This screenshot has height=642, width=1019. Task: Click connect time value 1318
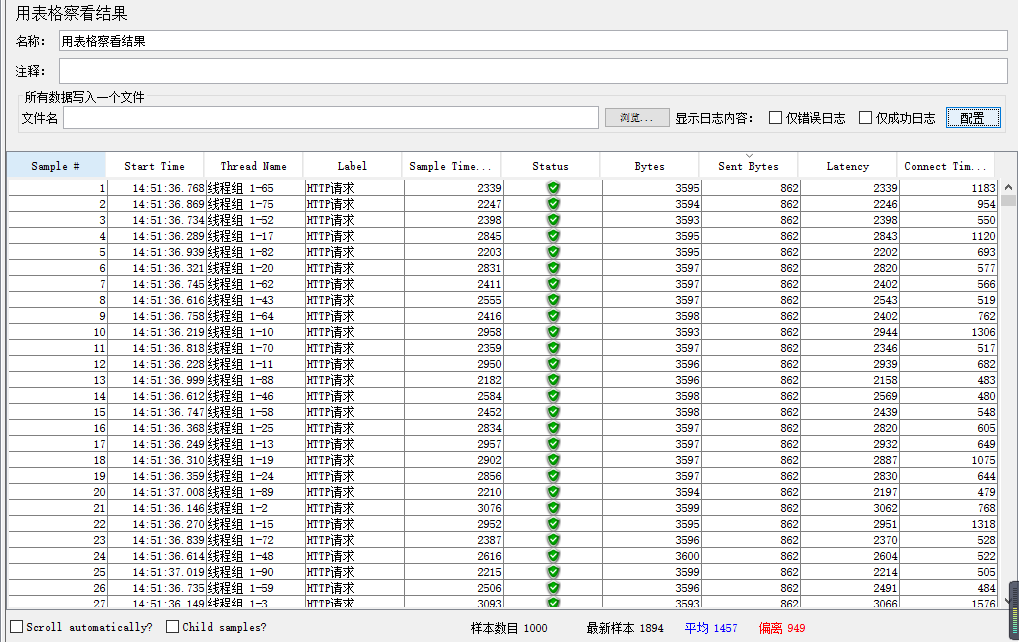(983, 524)
